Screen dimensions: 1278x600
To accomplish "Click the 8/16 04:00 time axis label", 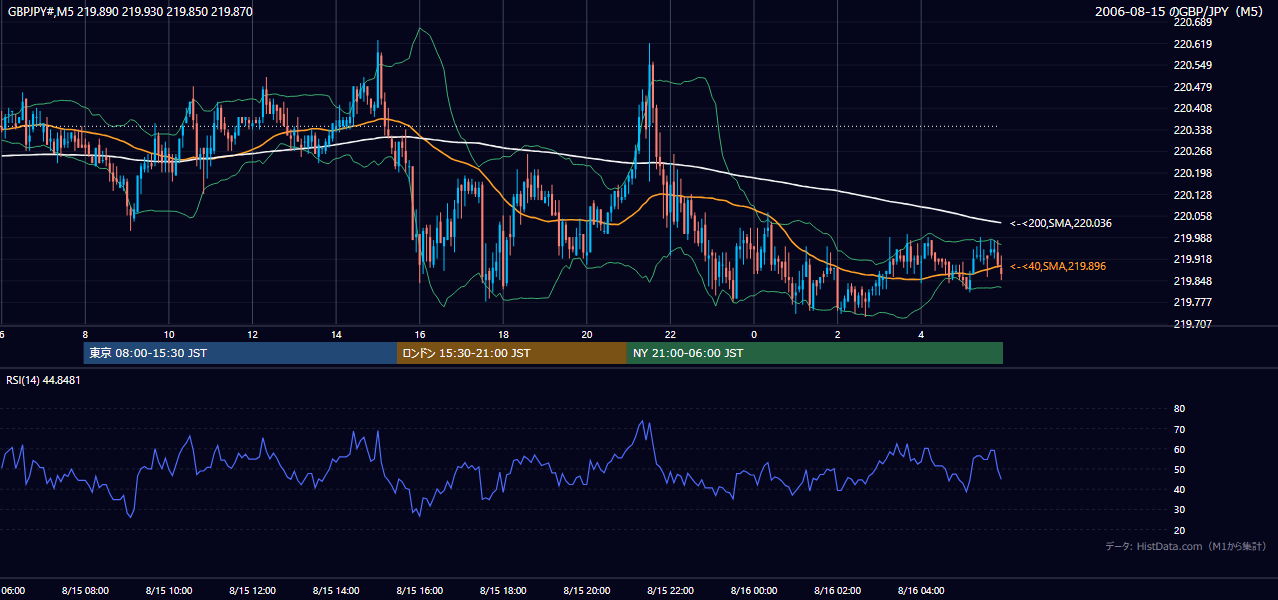I will tap(921, 591).
